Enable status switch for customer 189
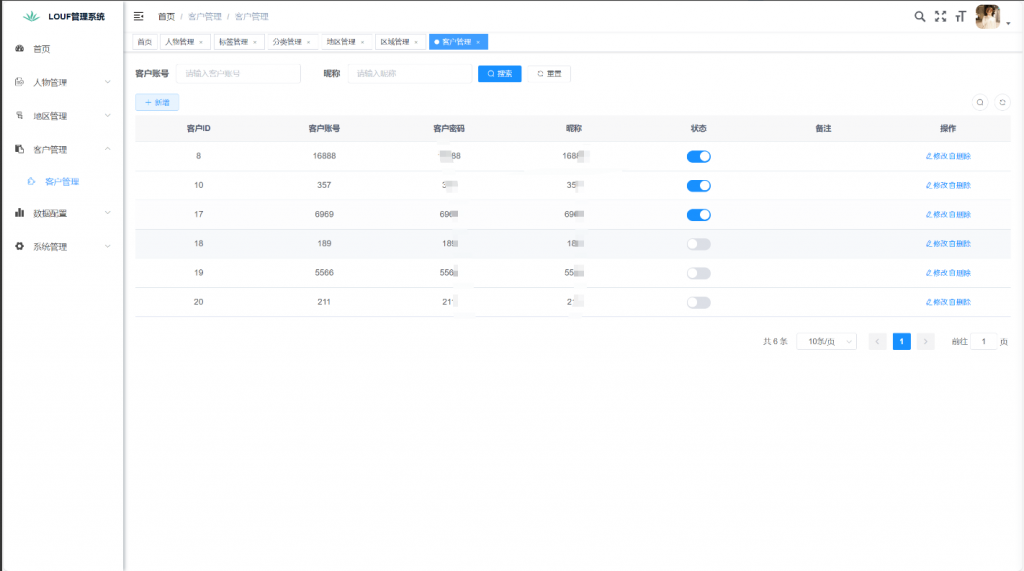 click(698, 244)
